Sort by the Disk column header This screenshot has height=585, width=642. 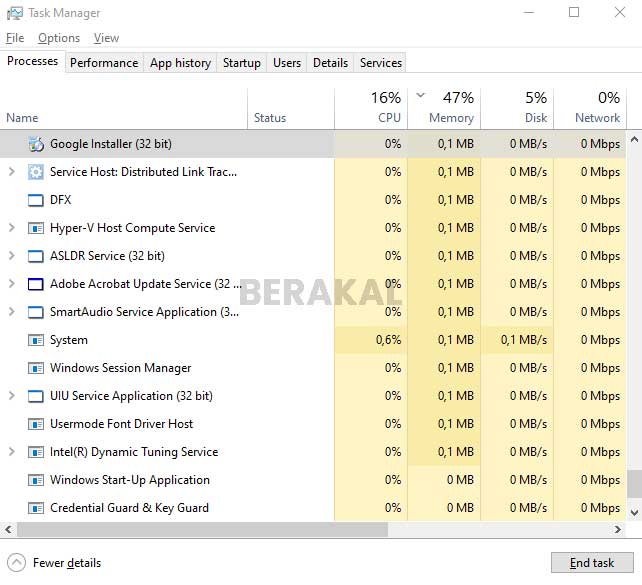[517, 108]
